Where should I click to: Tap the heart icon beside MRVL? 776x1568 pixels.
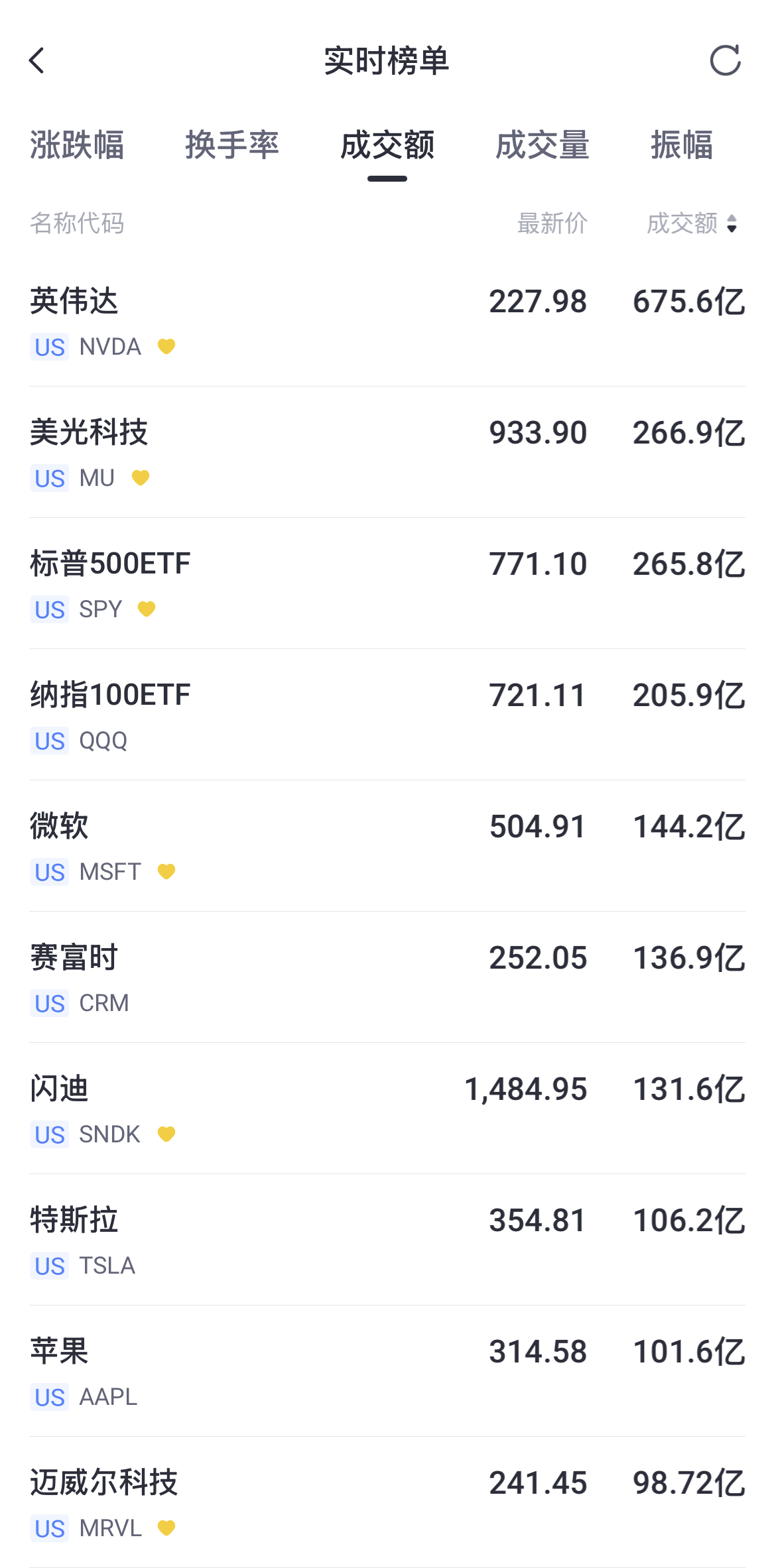(x=166, y=1528)
